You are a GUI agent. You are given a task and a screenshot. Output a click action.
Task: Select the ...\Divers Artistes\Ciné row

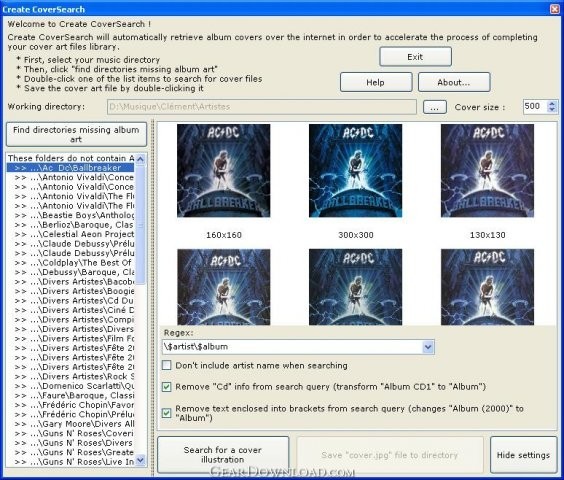click(x=71, y=310)
